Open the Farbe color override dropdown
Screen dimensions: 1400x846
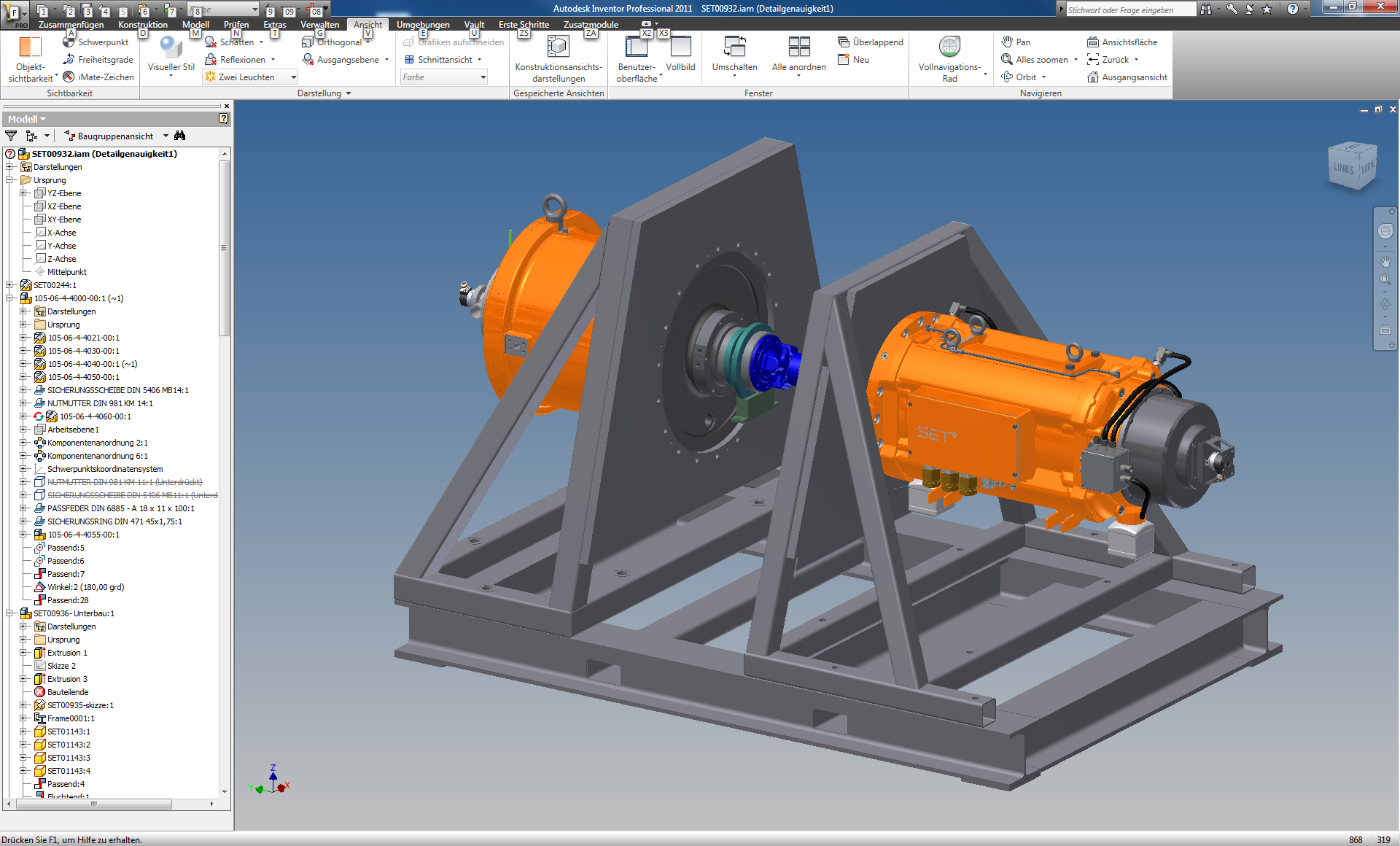click(x=483, y=77)
